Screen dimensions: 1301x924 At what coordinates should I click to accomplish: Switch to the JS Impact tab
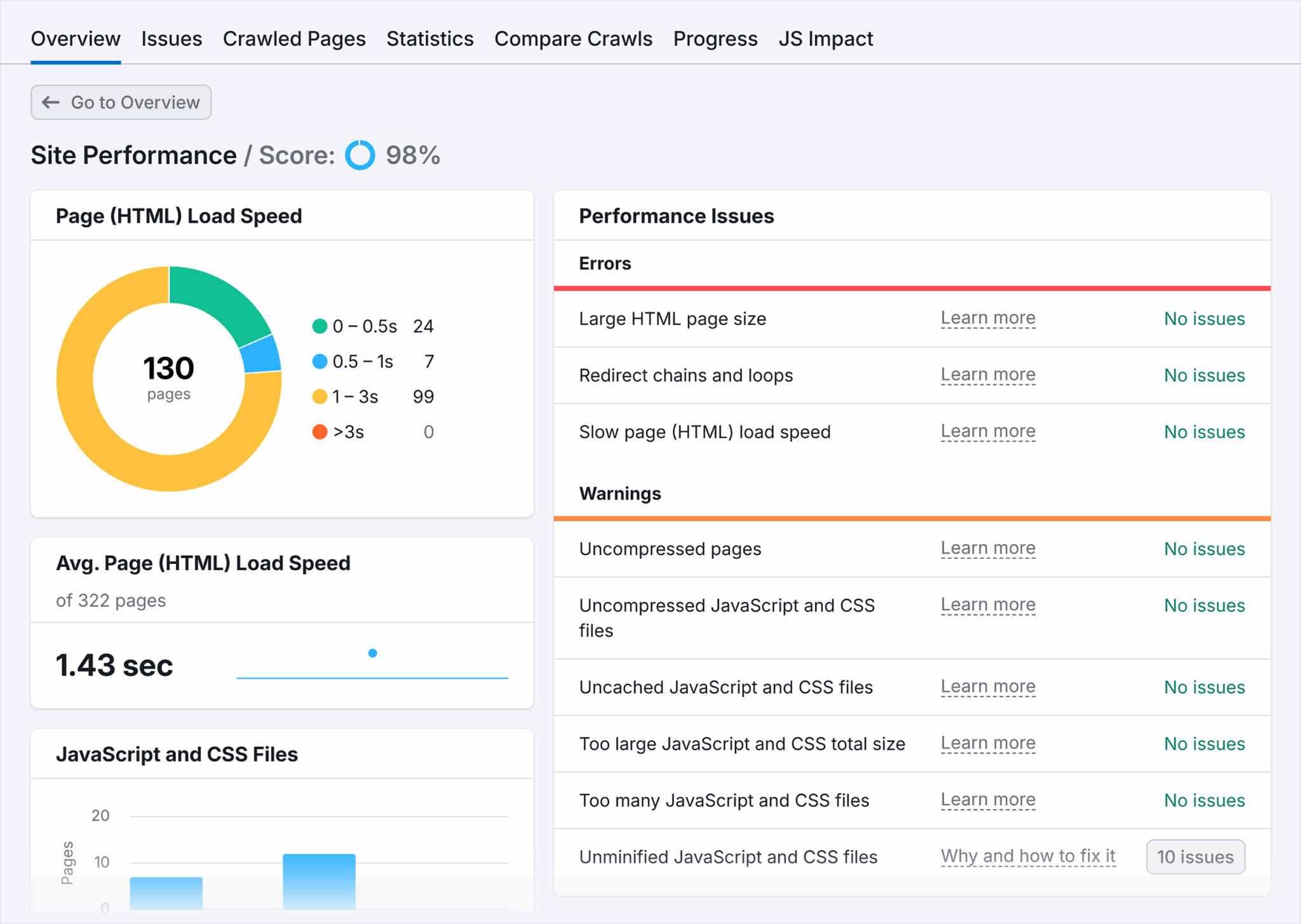coord(826,39)
